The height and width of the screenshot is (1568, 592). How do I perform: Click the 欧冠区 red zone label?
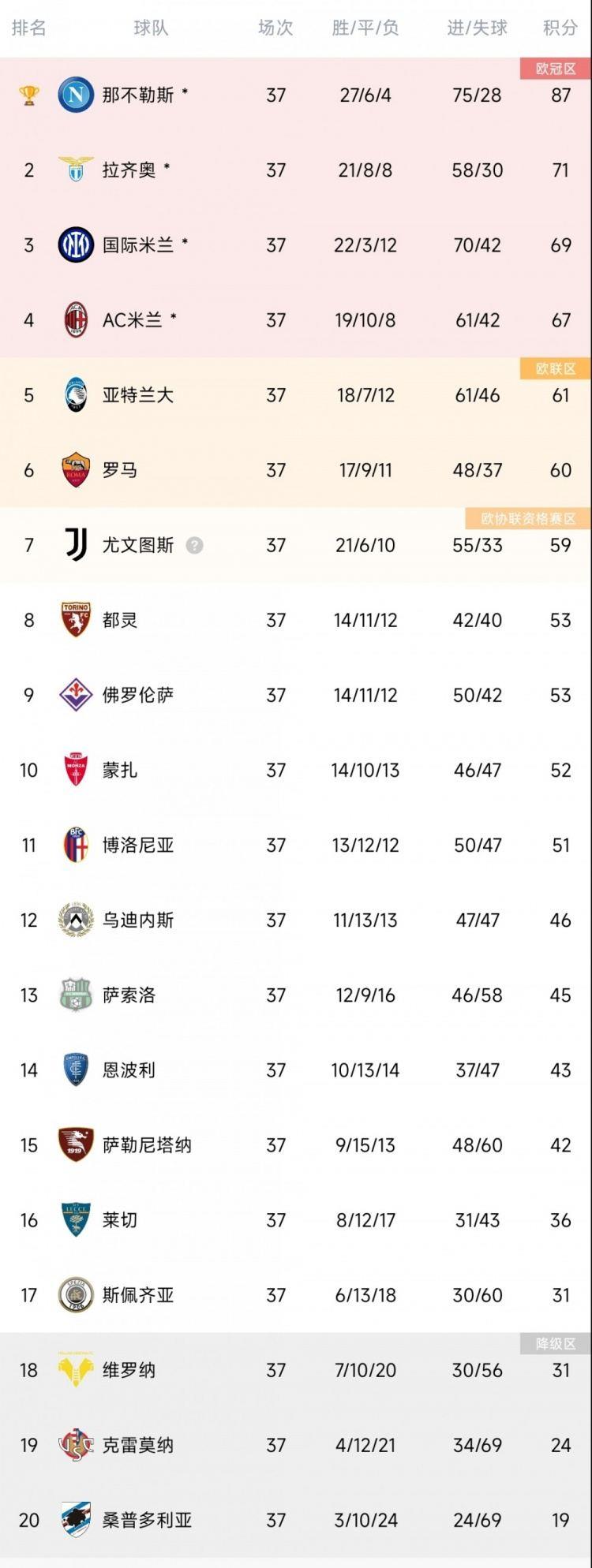point(556,69)
